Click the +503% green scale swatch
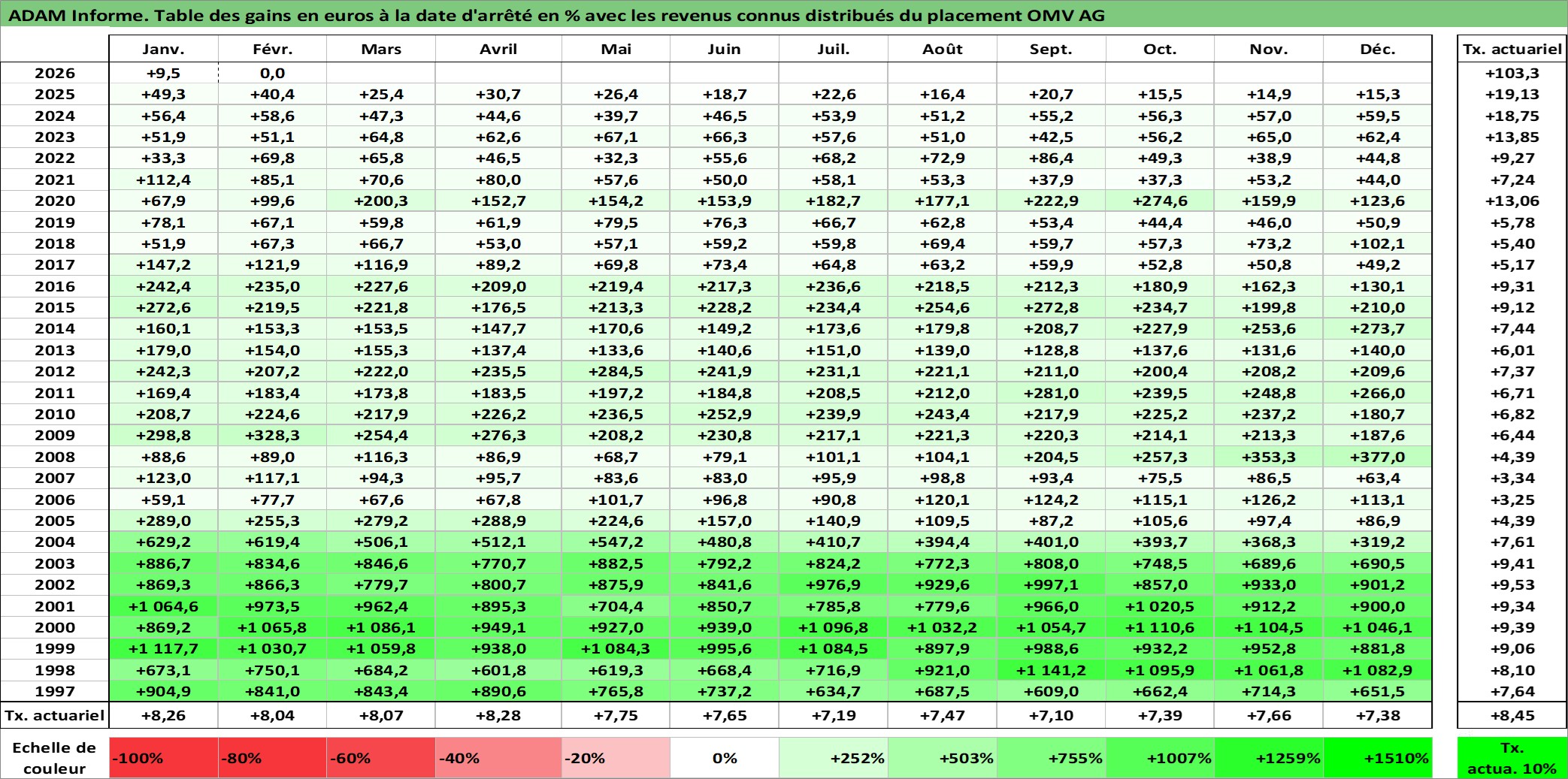 point(943,758)
